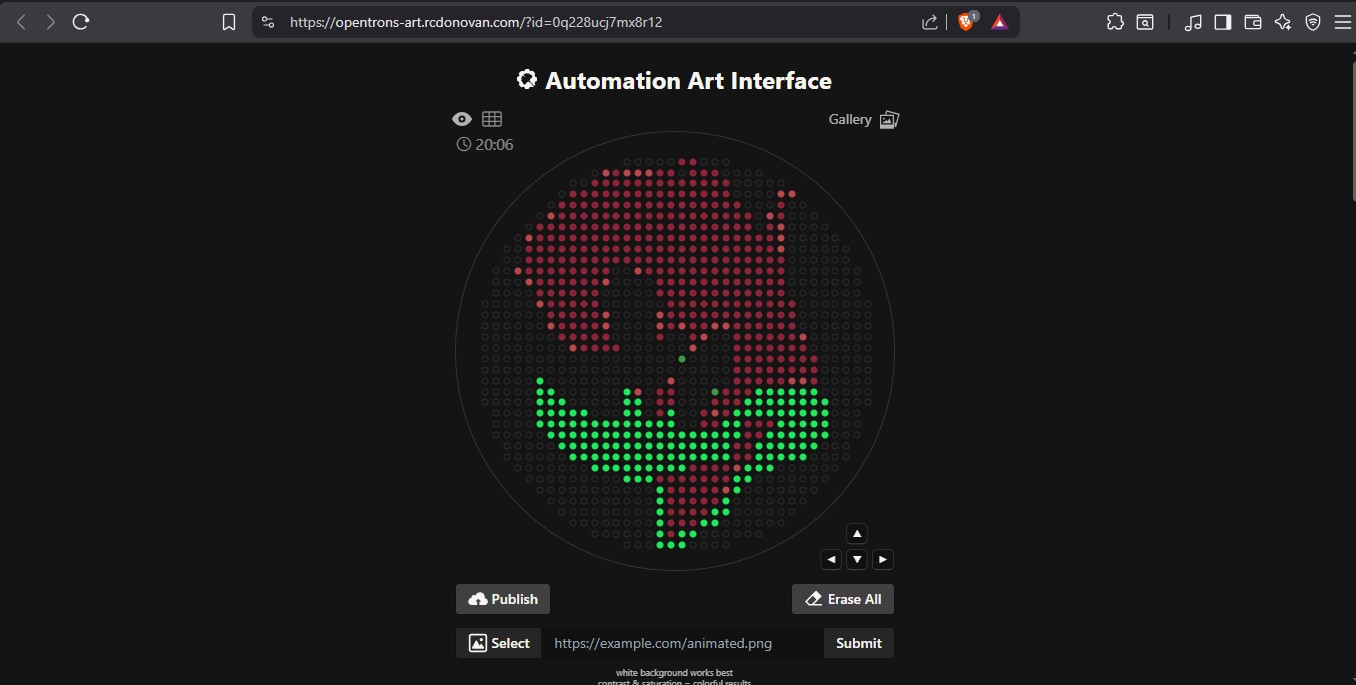Shift the art right with right arrow

[883, 559]
